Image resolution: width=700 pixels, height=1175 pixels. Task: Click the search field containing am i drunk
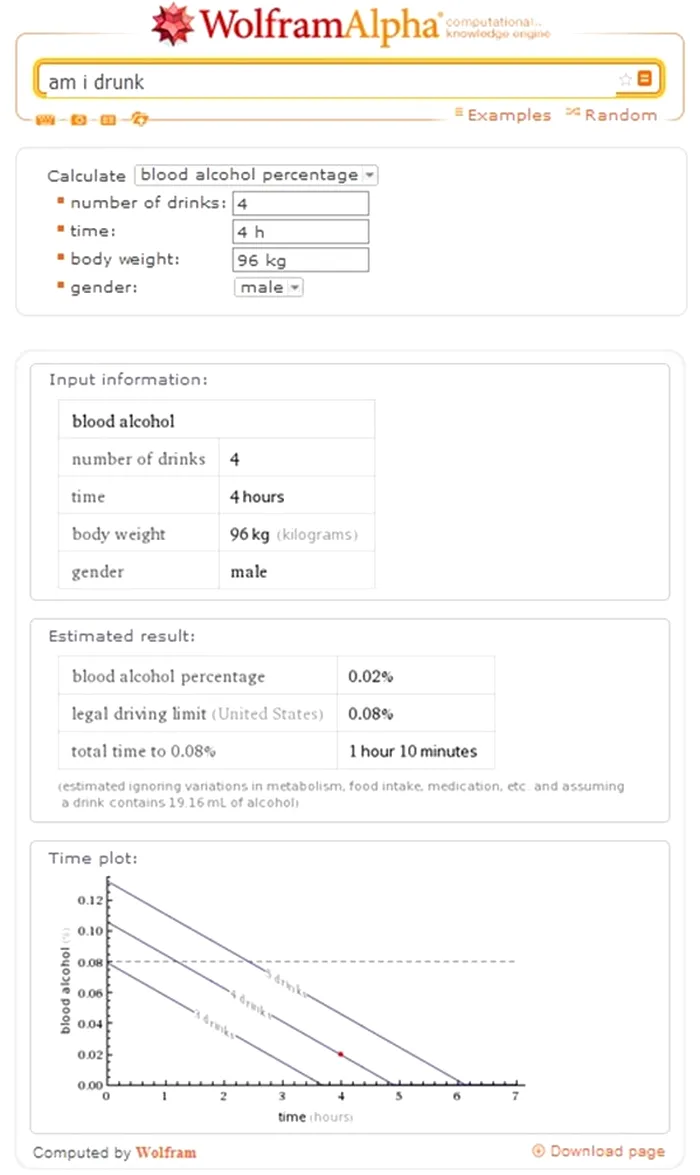pyautogui.click(x=300, y=79)
